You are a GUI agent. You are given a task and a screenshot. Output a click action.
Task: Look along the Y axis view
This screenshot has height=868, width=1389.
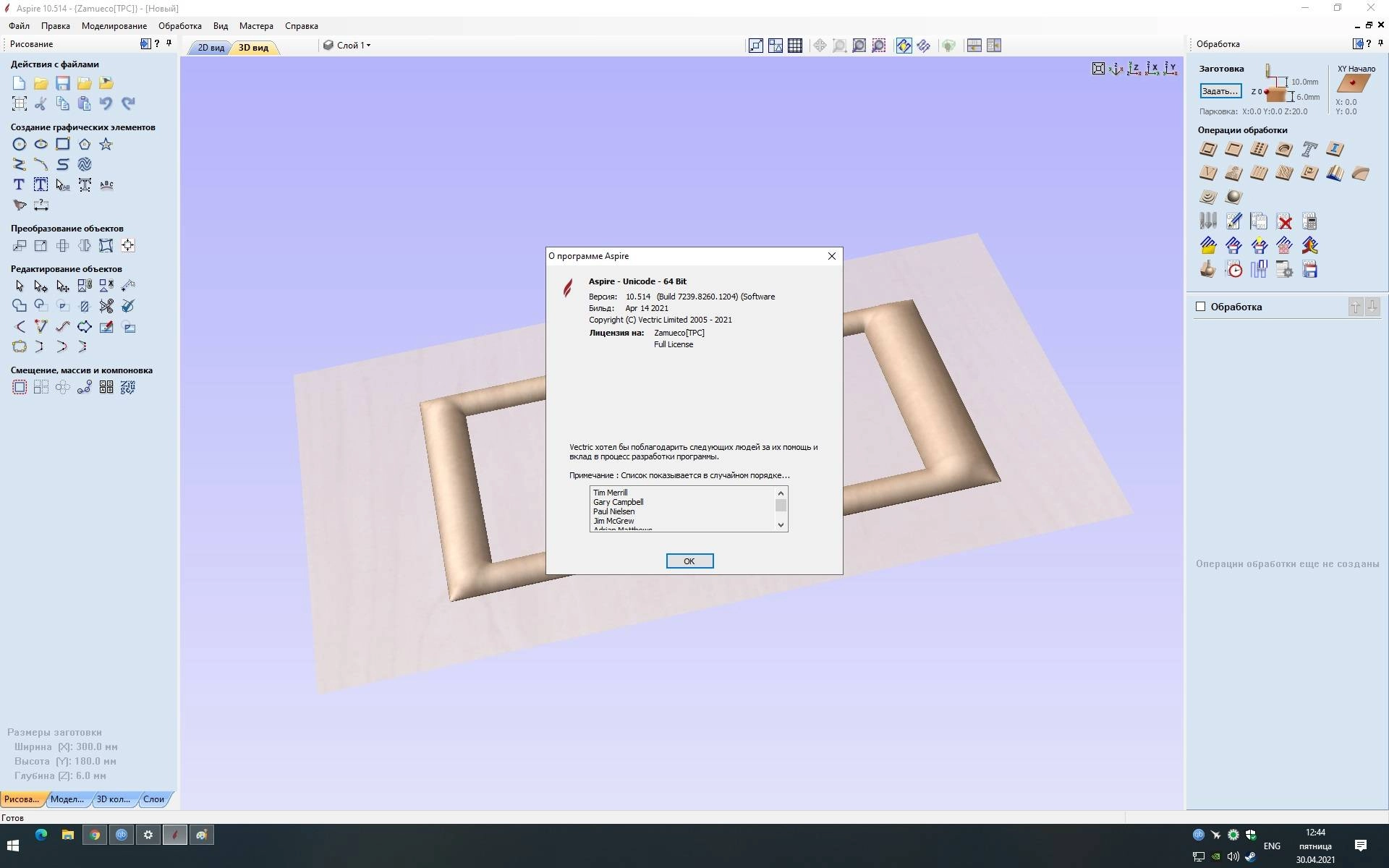[1171, 69]
